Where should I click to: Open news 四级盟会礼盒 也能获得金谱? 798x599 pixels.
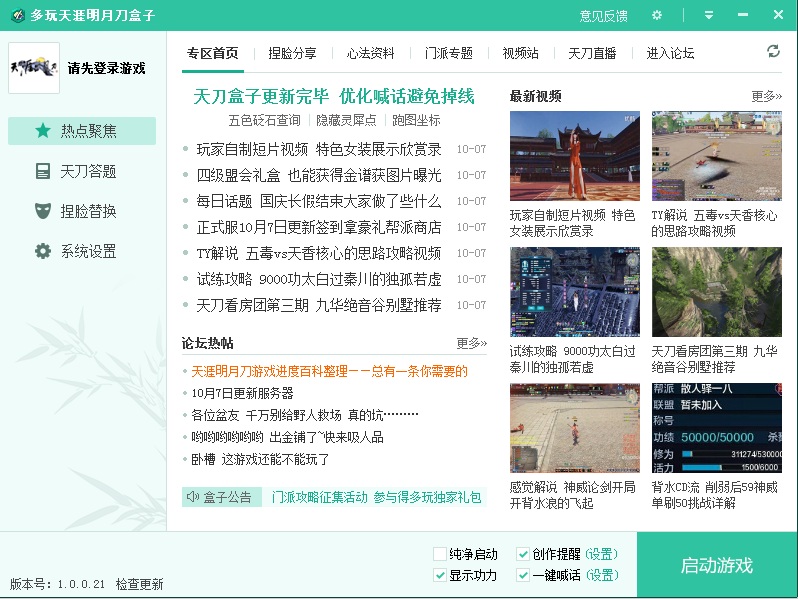(x=319, y=175)
